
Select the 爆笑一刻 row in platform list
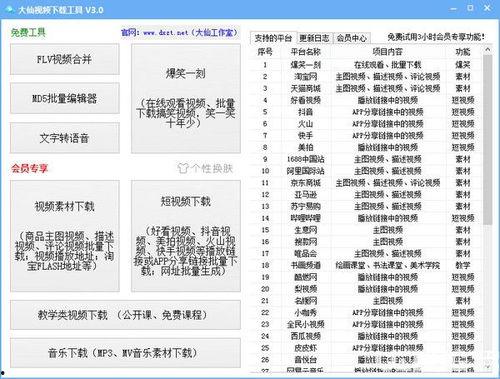pyautogui.click(x=365, y=65)
